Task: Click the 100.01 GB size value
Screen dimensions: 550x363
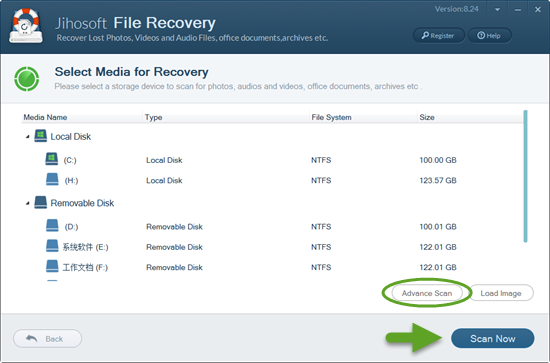Action: pos(438,227)
